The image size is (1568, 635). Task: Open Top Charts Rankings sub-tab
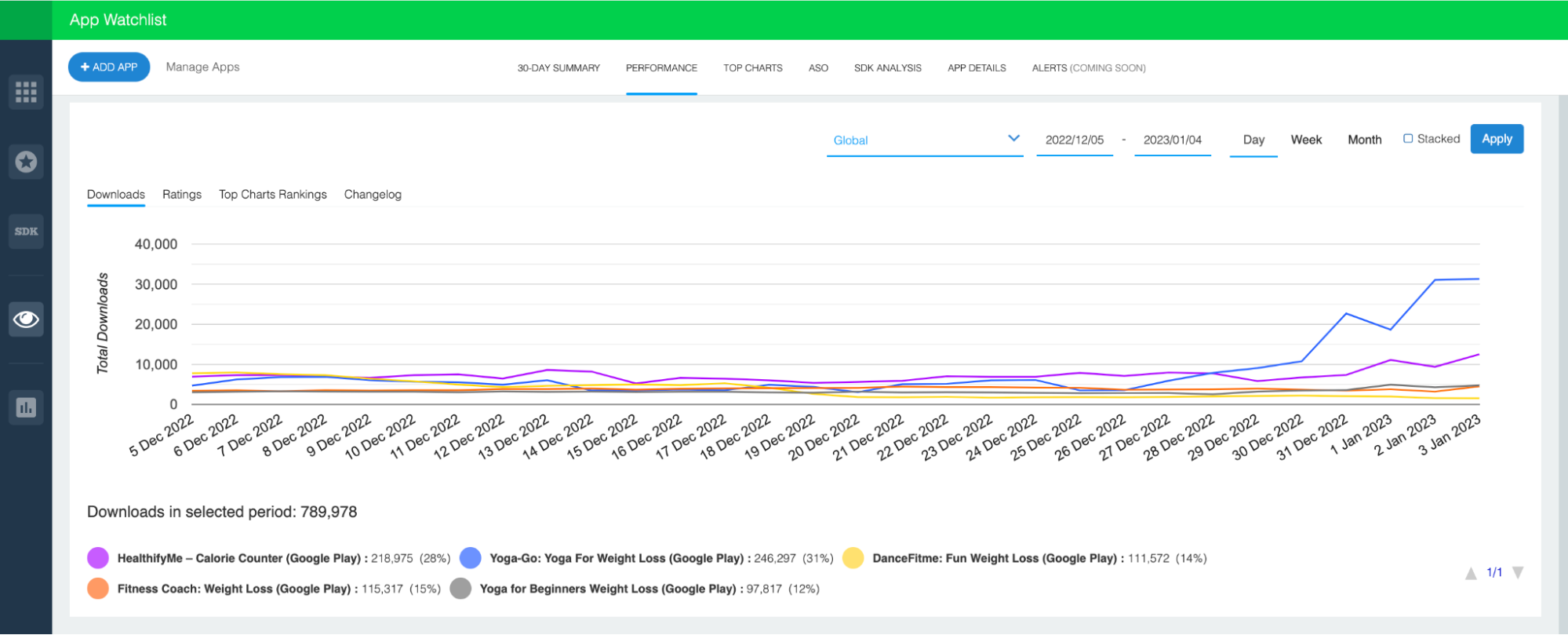click(x=273, y=195)
